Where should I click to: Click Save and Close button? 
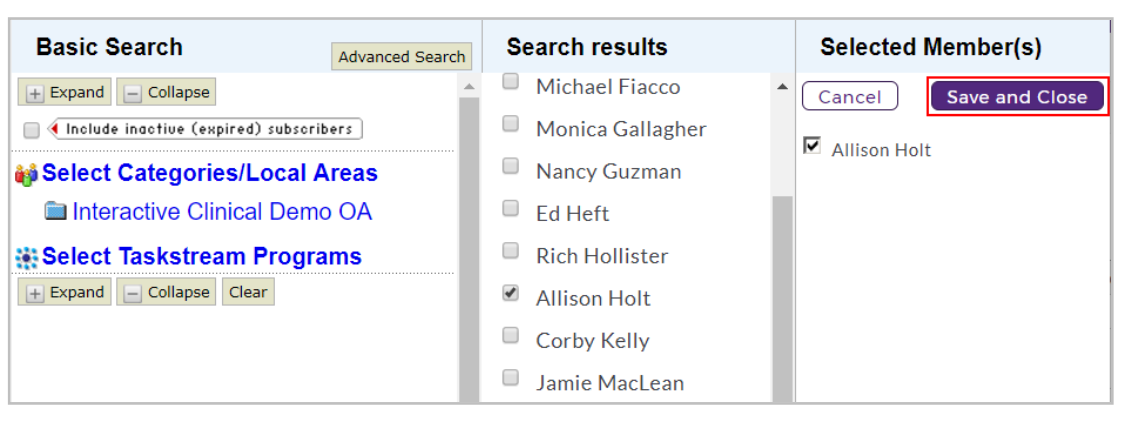pyautogui.click(x=1017, y=97)
